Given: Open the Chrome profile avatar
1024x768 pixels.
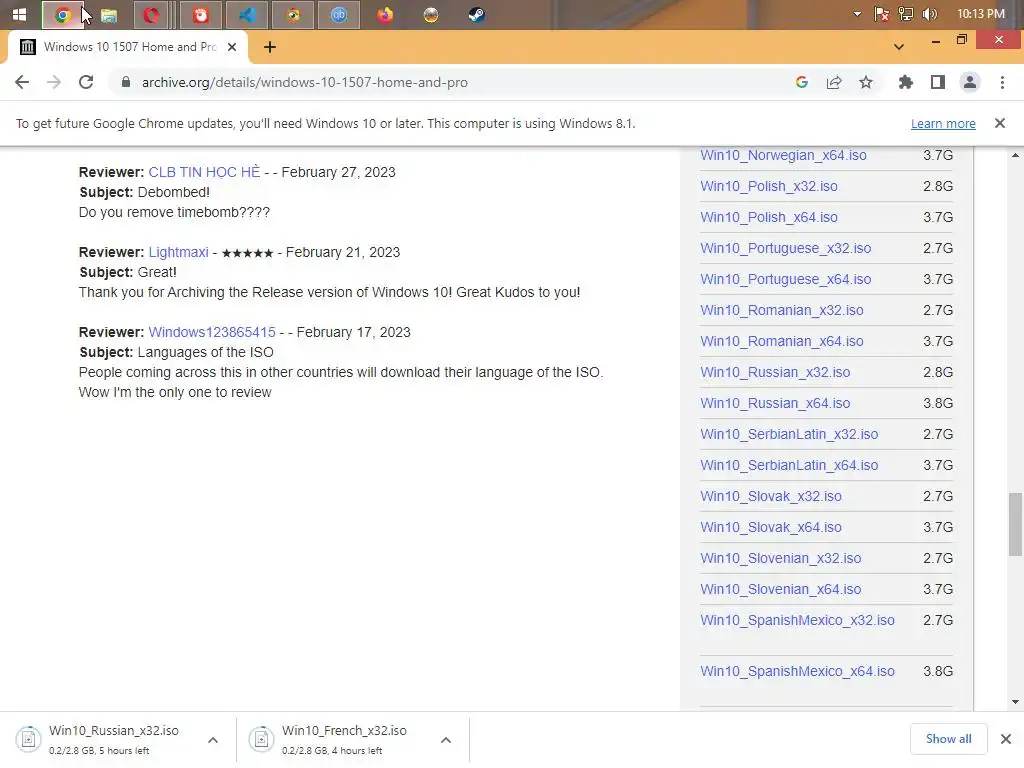Looking at the screenshot, I should point(970,82).
